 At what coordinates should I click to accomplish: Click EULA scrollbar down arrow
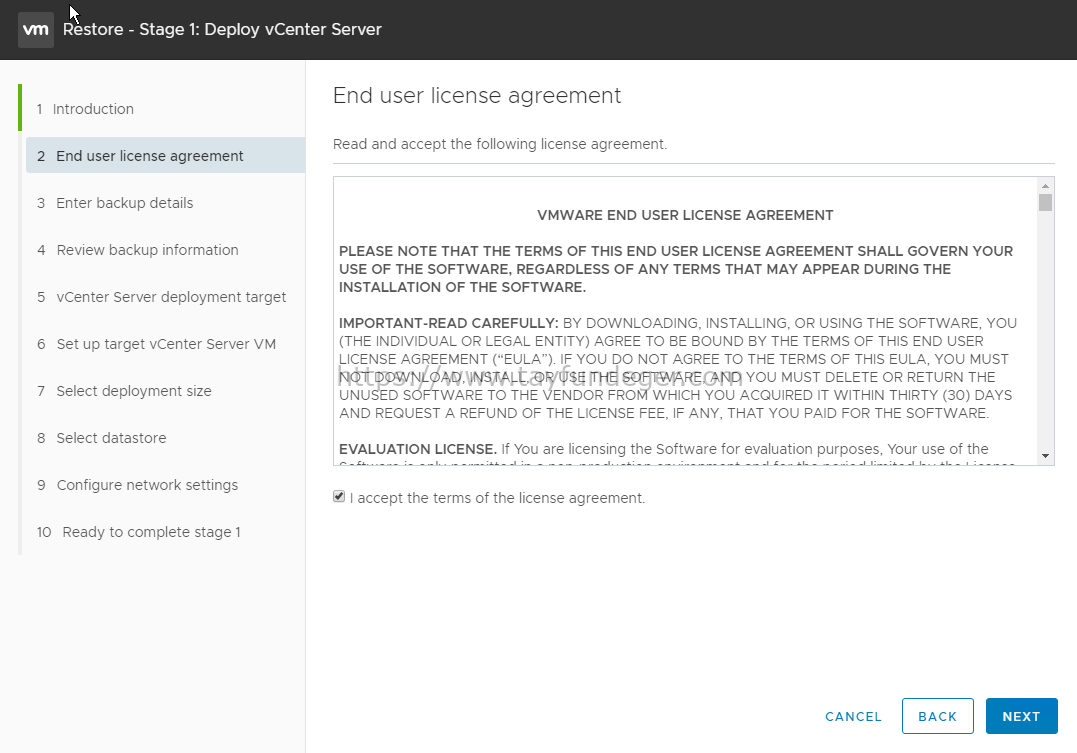coord(1045,456)
